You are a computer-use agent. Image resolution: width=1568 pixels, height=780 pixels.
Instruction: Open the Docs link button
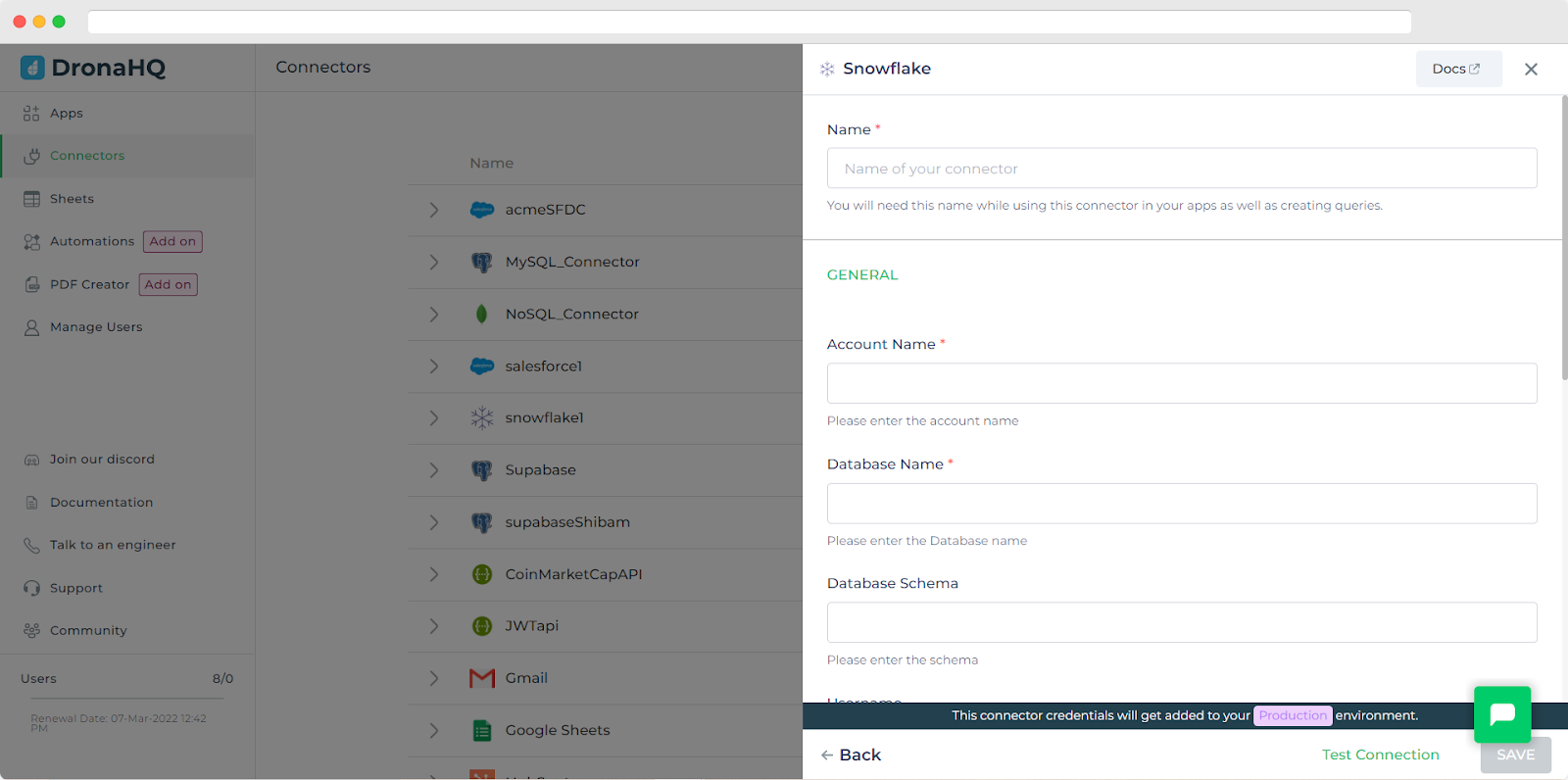pyautogui.click(x=1457, y=70)
